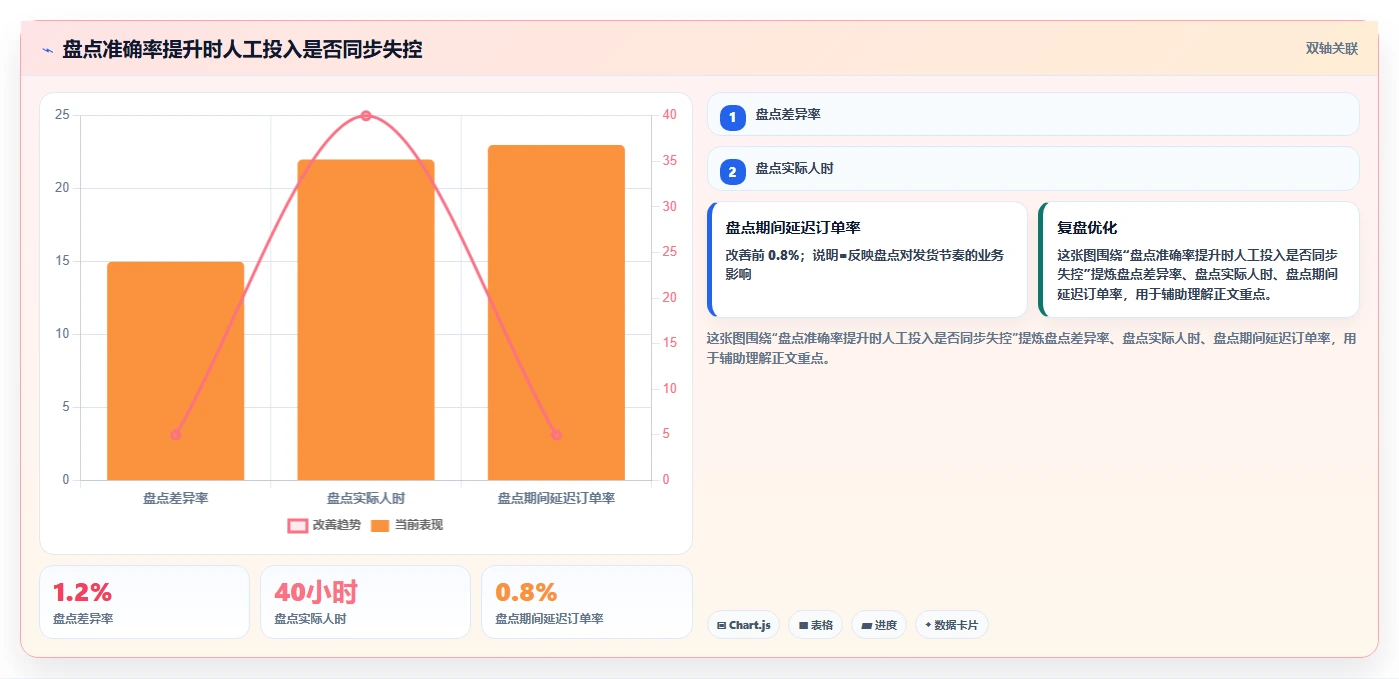Select the 复盘优化 card title
This screenshot has height=679, width=1399.
[1087, 228]
